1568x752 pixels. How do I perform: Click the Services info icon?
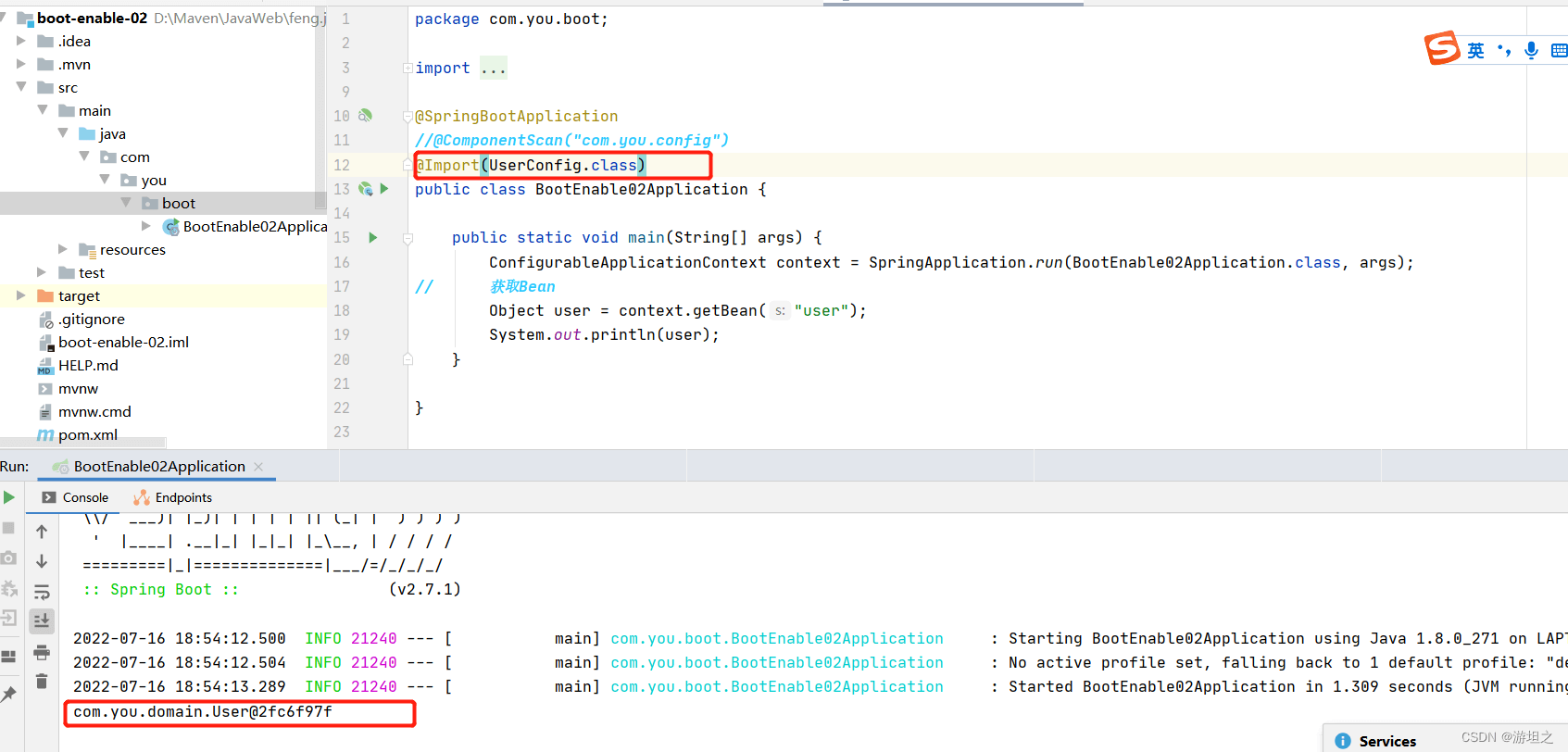pyautogui.click(x=1343, y=741)
